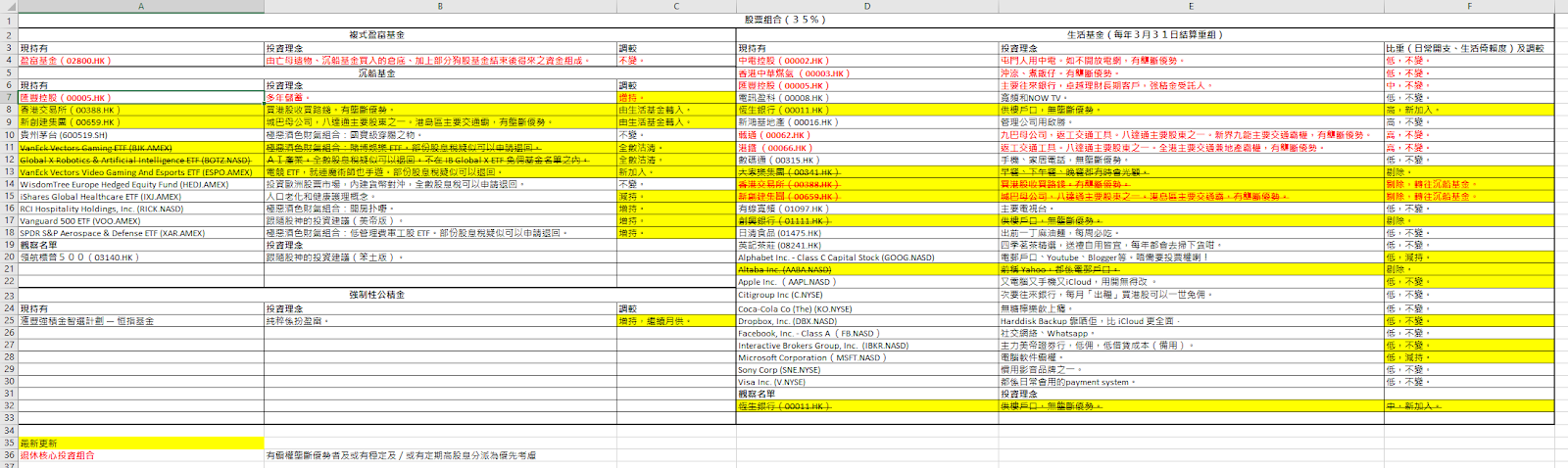The image size is (1568, 468).
Task: Select cell Apple Inc. (AAPL.NASD)
Action: pos(867,282)
